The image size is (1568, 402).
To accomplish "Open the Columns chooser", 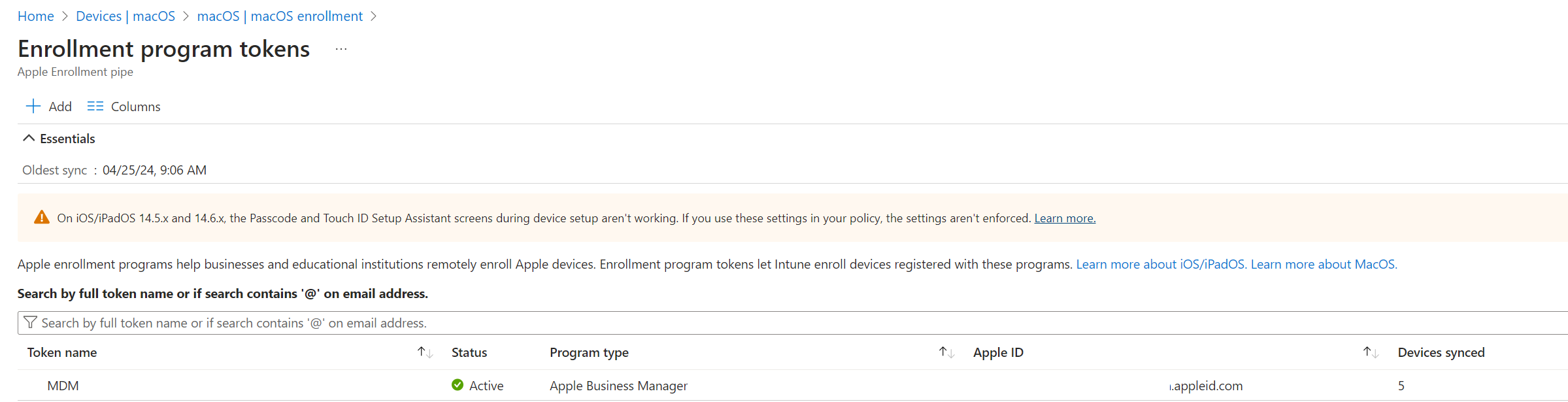I will [x=124, y=107].
